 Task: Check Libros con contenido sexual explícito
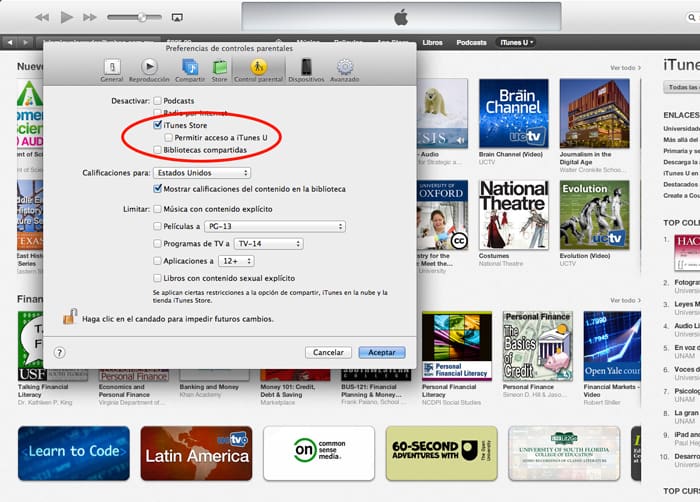(x=158, y=278)
